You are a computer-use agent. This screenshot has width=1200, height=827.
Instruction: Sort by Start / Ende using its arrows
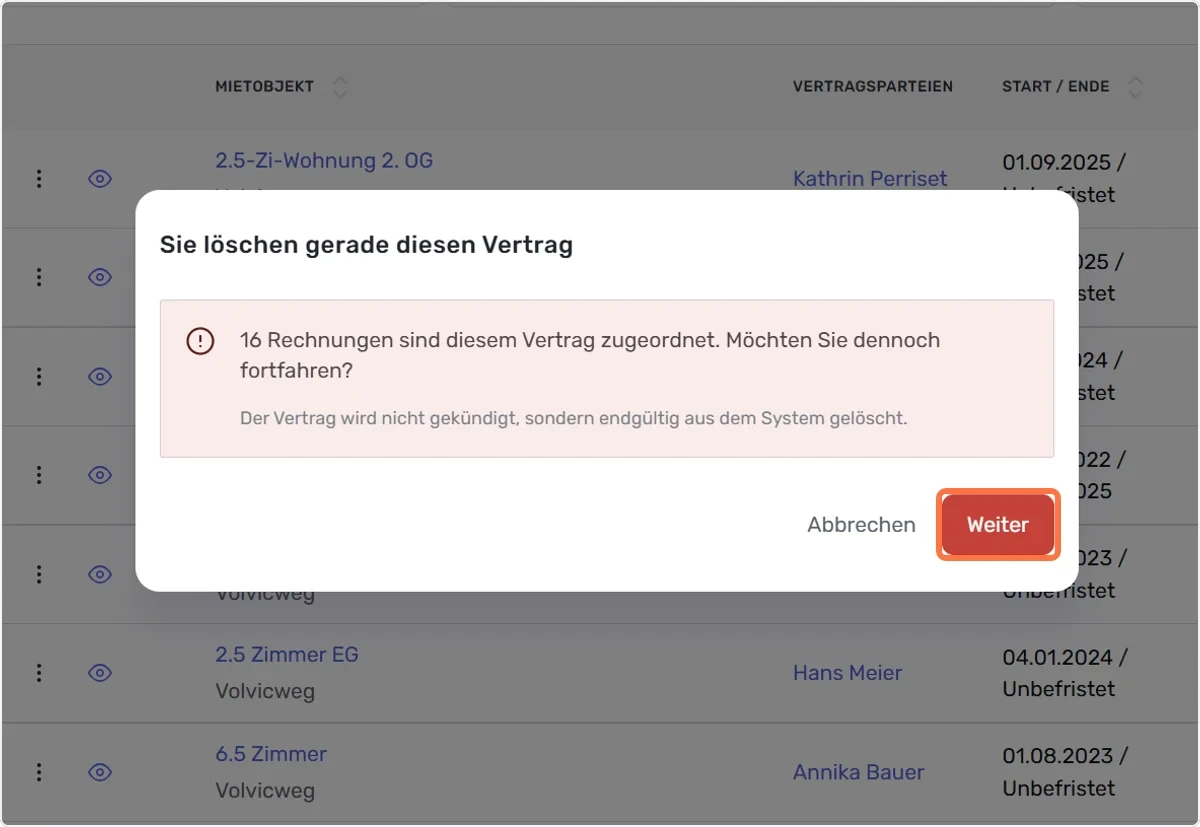[x=1135, y=87]
